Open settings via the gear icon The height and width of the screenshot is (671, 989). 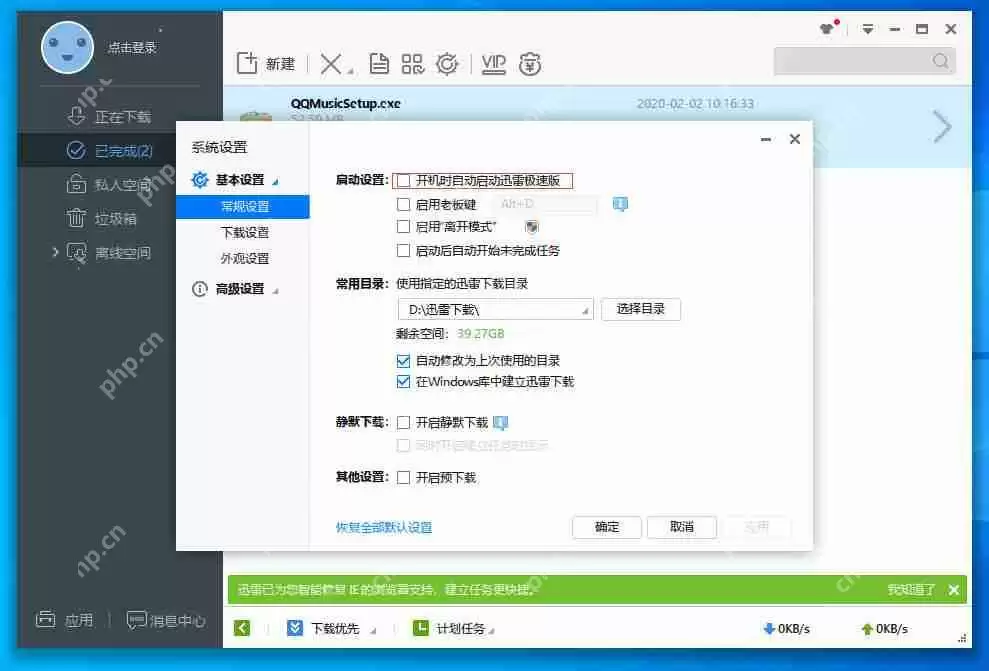[x=447, y=63]
